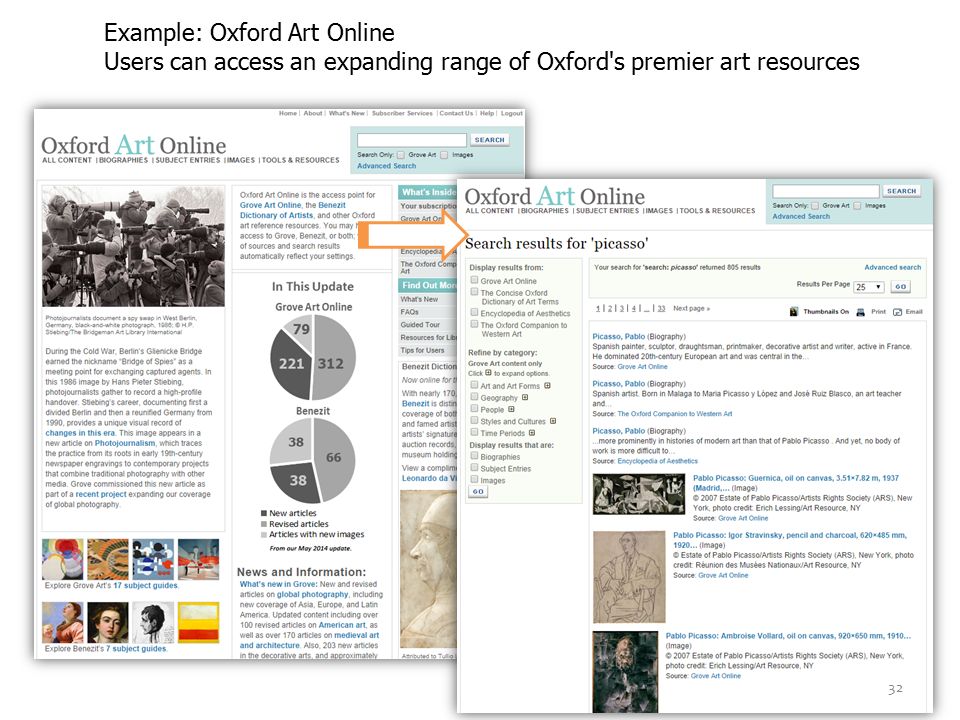Click GO beside Results Per Page
The image size is (960, 720).
(x=900, y=287)
